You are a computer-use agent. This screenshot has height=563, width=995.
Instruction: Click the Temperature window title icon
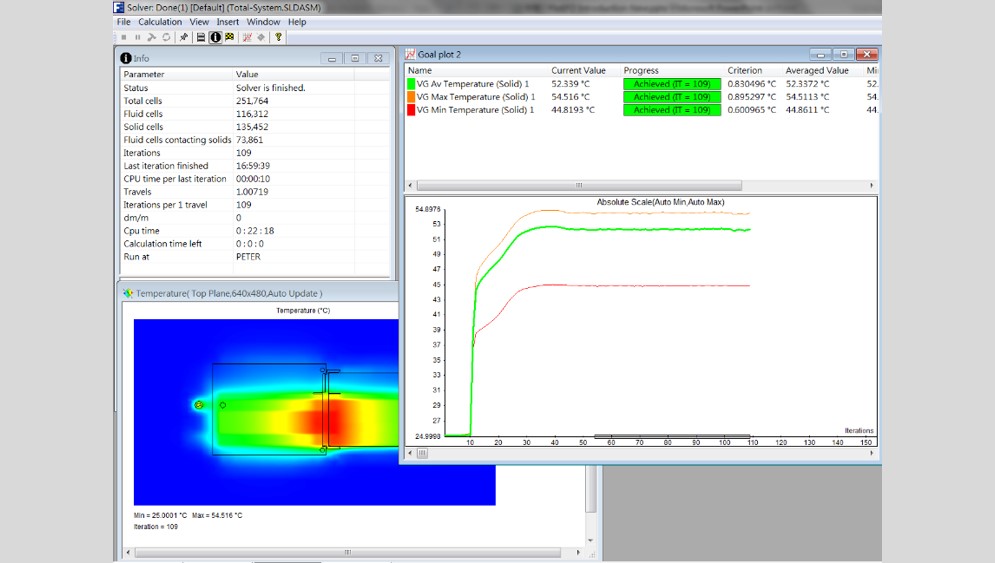click(x=128, y=293)
